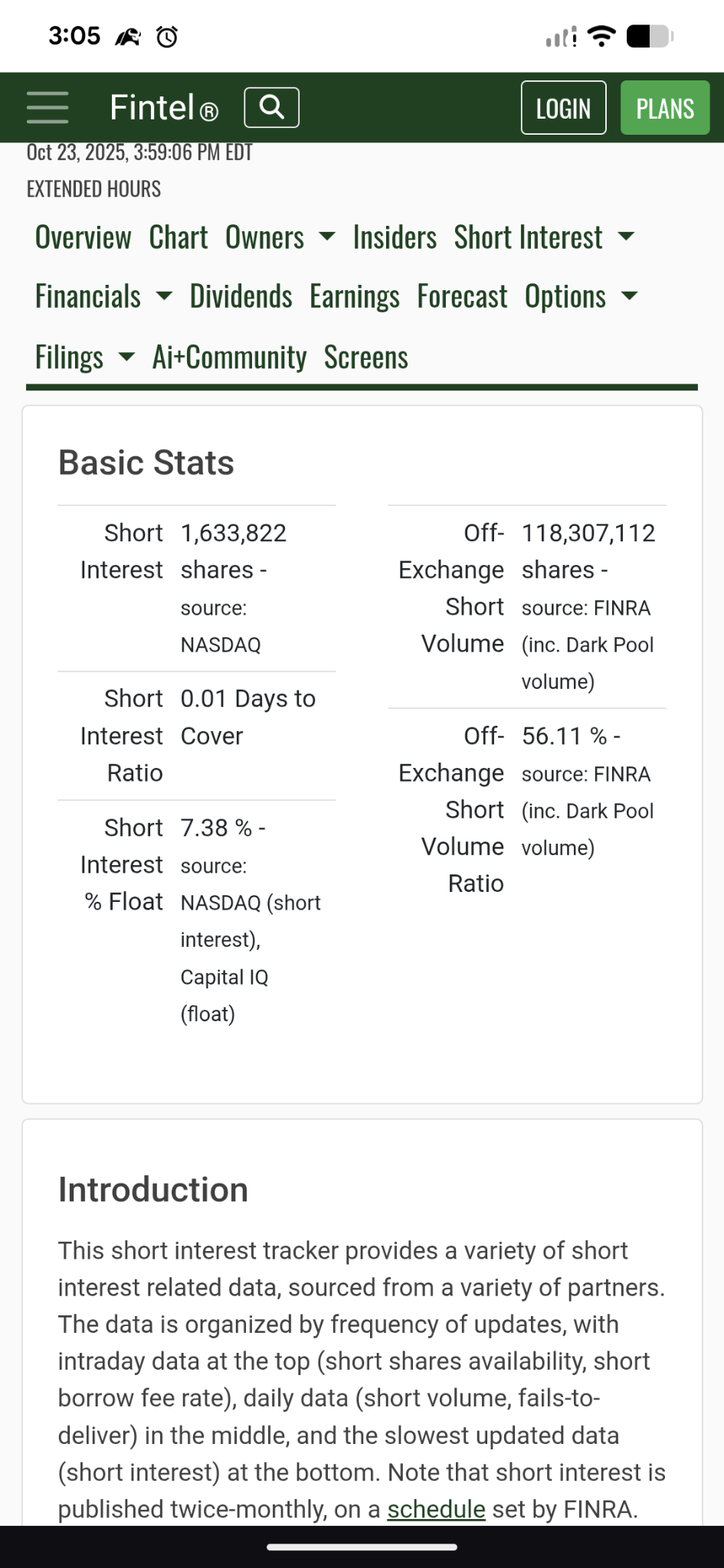Screen dimensions: 724x1568
Task: Expand the Filings dropdown arrow
Action: pyautogui.click(x=126, y=357)
